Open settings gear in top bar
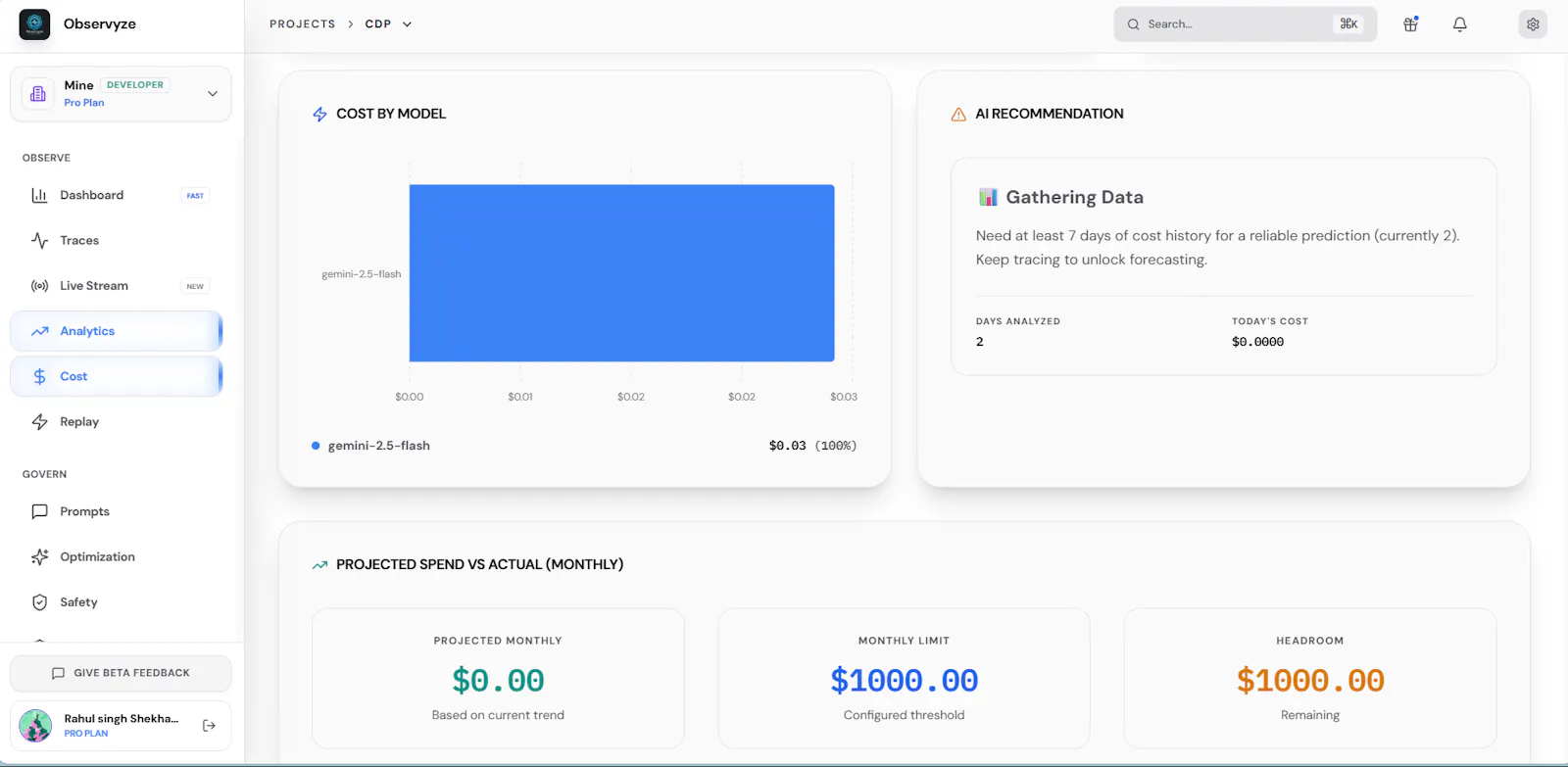The image size is (1568, 767). pos(1533,24)
